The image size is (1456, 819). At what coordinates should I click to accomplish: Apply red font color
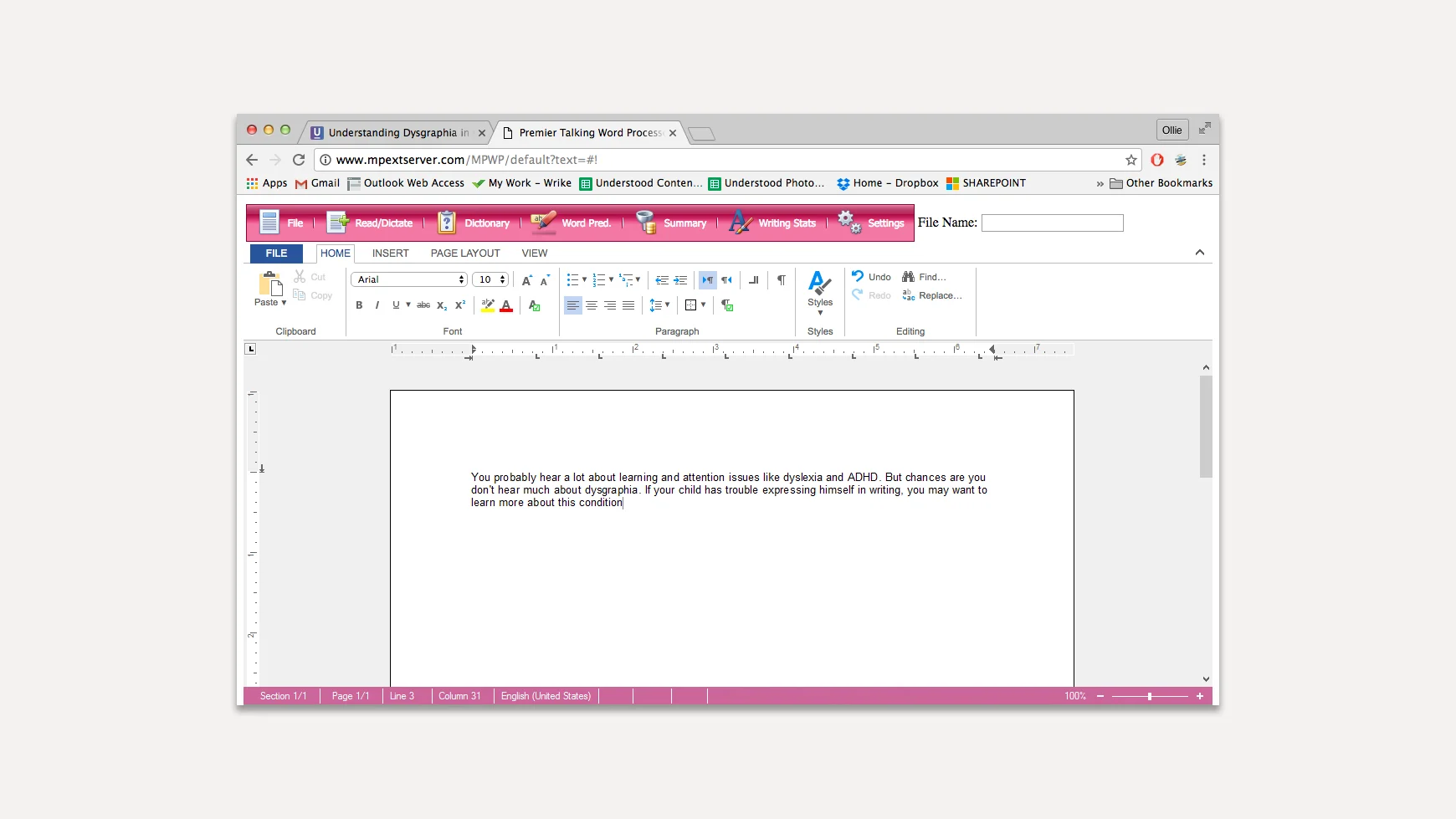(506, 305)
